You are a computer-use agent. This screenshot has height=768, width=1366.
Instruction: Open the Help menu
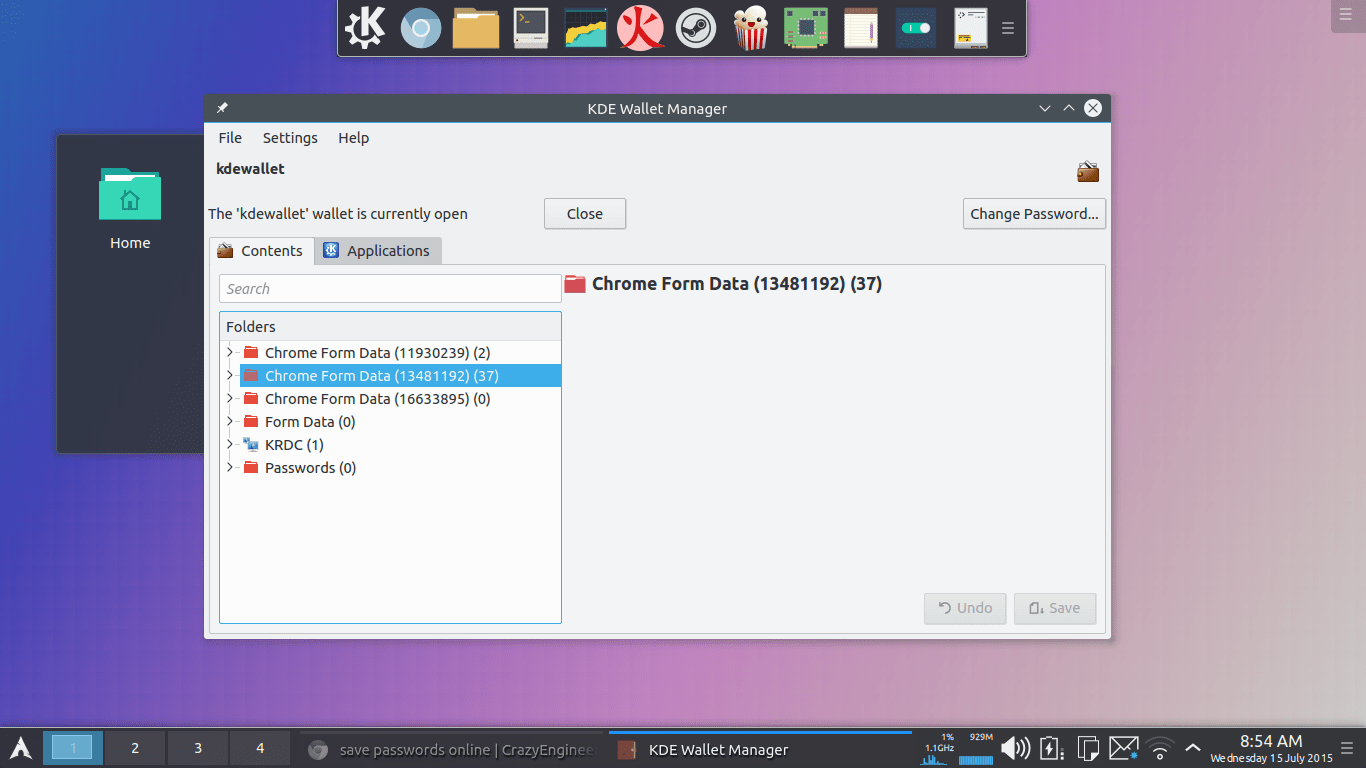353,138
